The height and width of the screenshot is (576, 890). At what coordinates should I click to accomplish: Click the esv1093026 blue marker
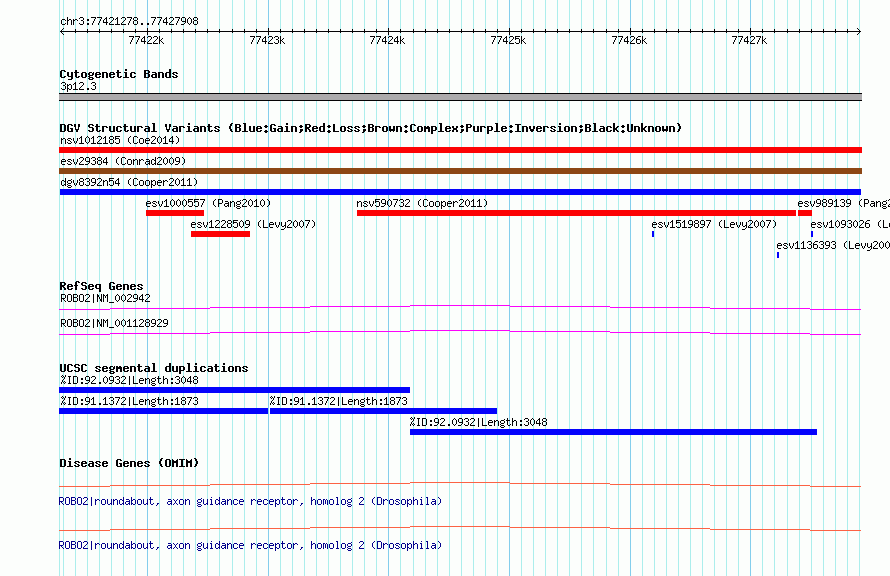812,234
